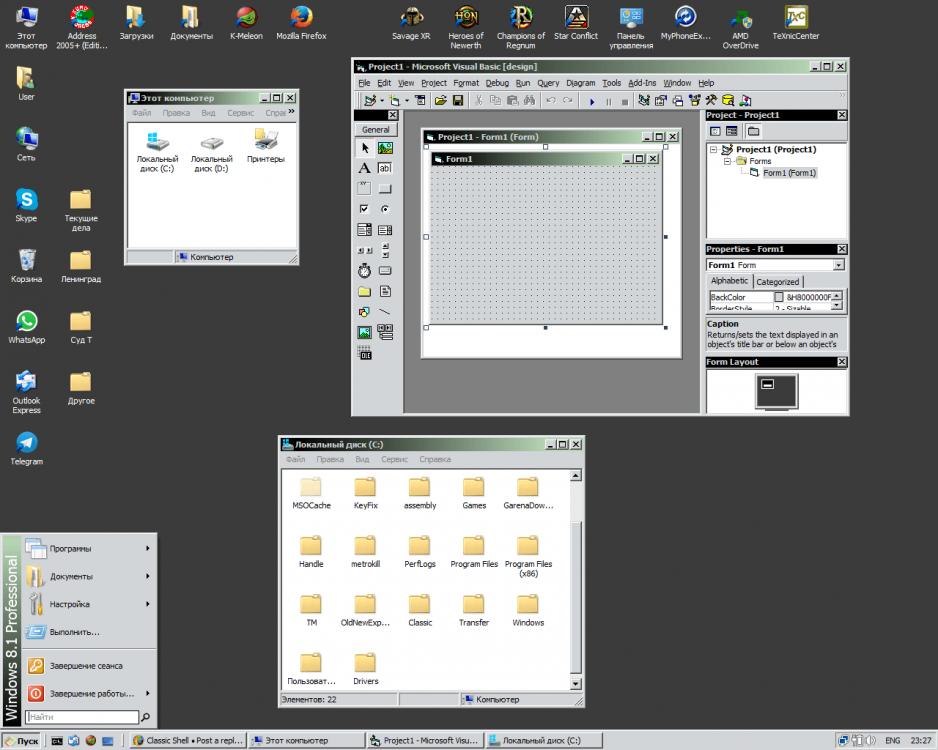Screen dimensions: 938x750
Task: Select the OptionButton control in the toolbox
Action: click(385, 209)
